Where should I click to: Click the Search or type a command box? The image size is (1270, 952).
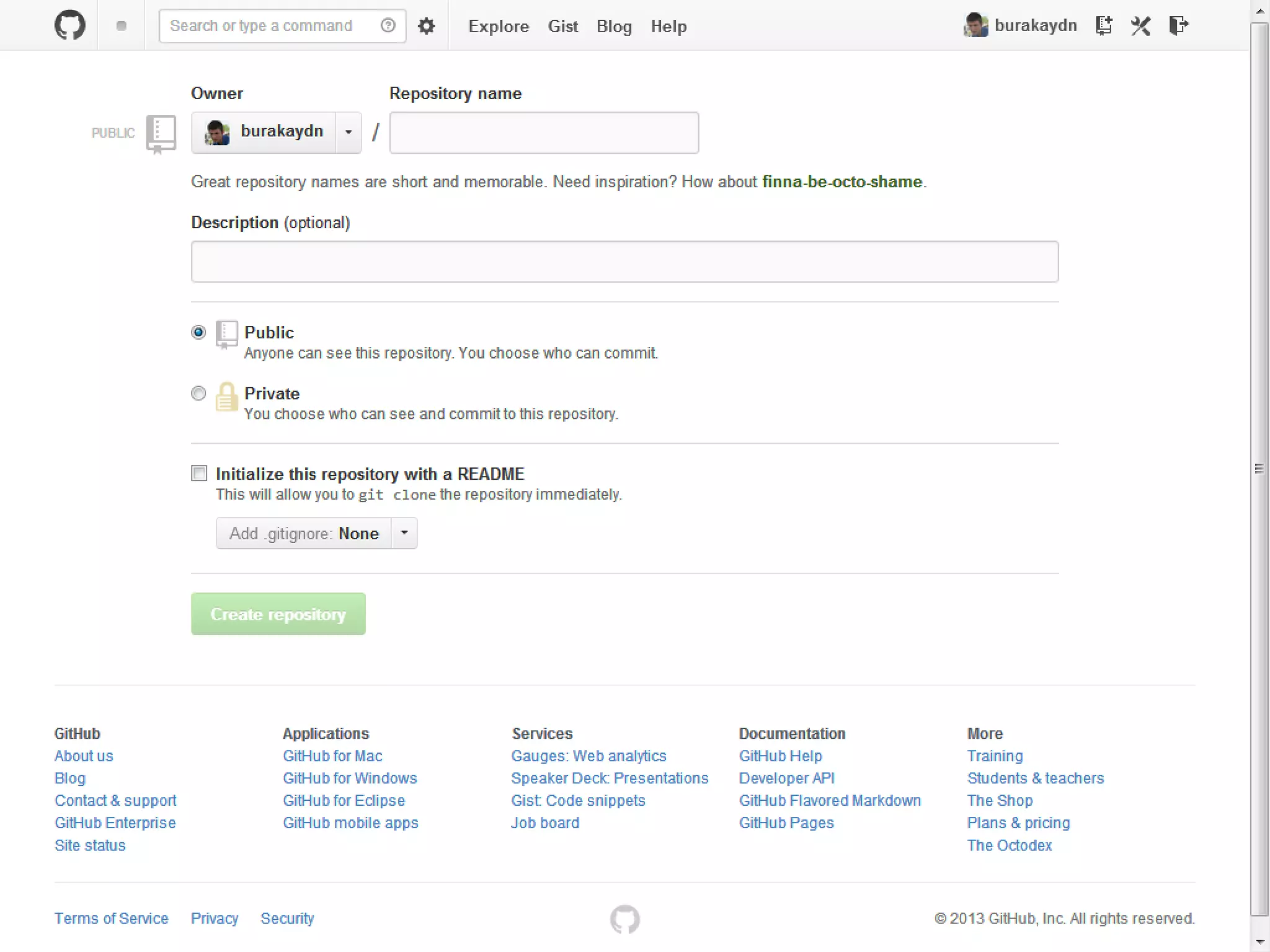tap(282, 26)
